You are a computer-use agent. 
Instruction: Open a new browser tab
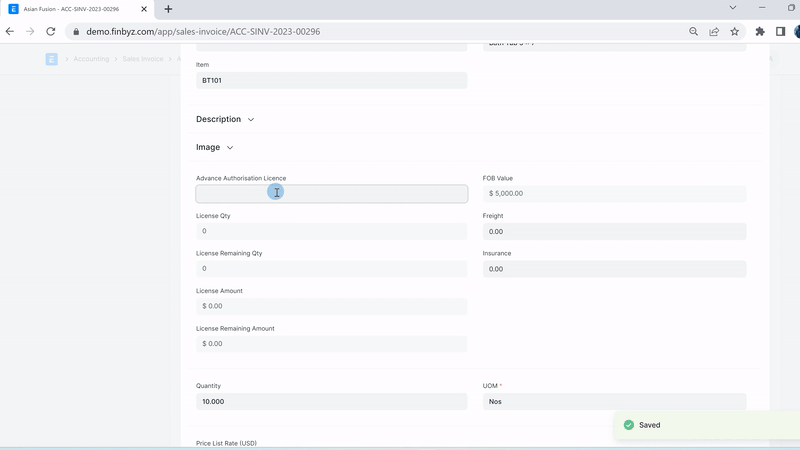168,9
